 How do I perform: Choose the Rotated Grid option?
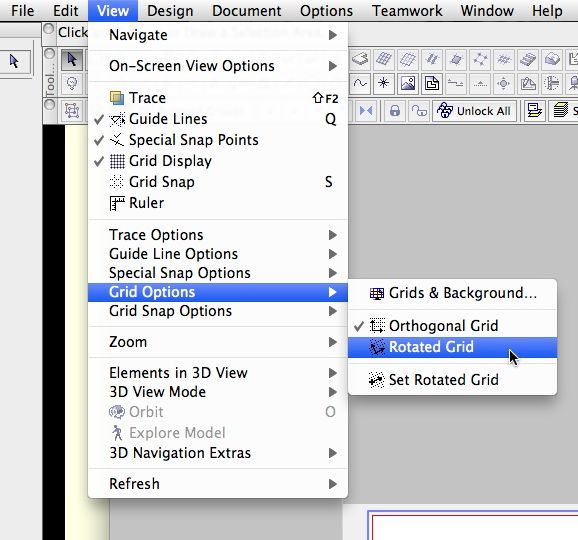click(x=452, y=347)
